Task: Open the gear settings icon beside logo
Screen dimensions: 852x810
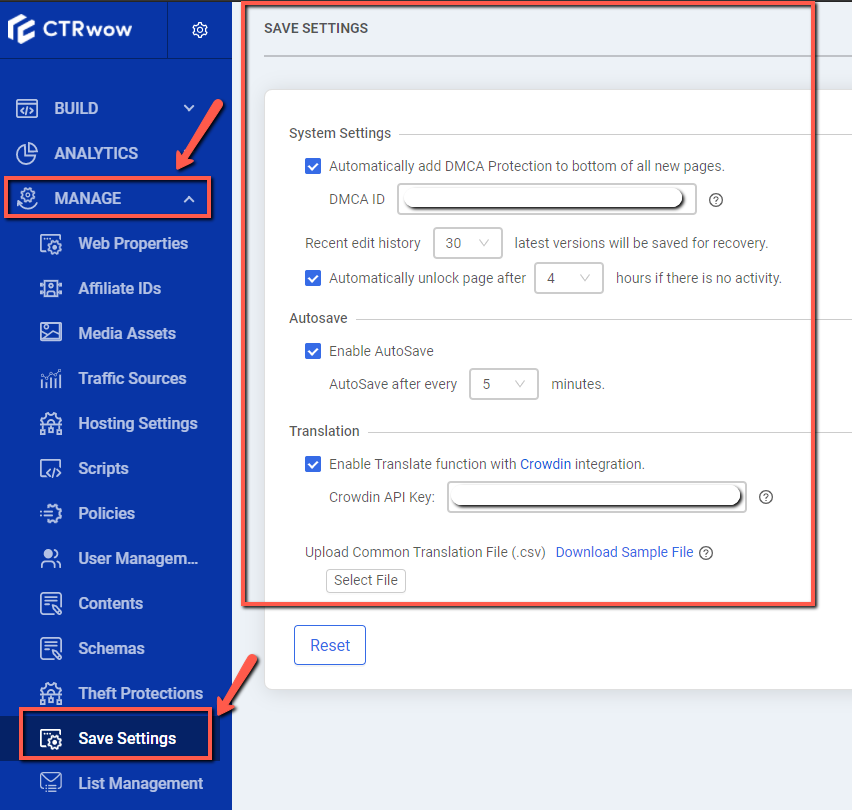Action: pyautogui.click(x=200, y=30)
